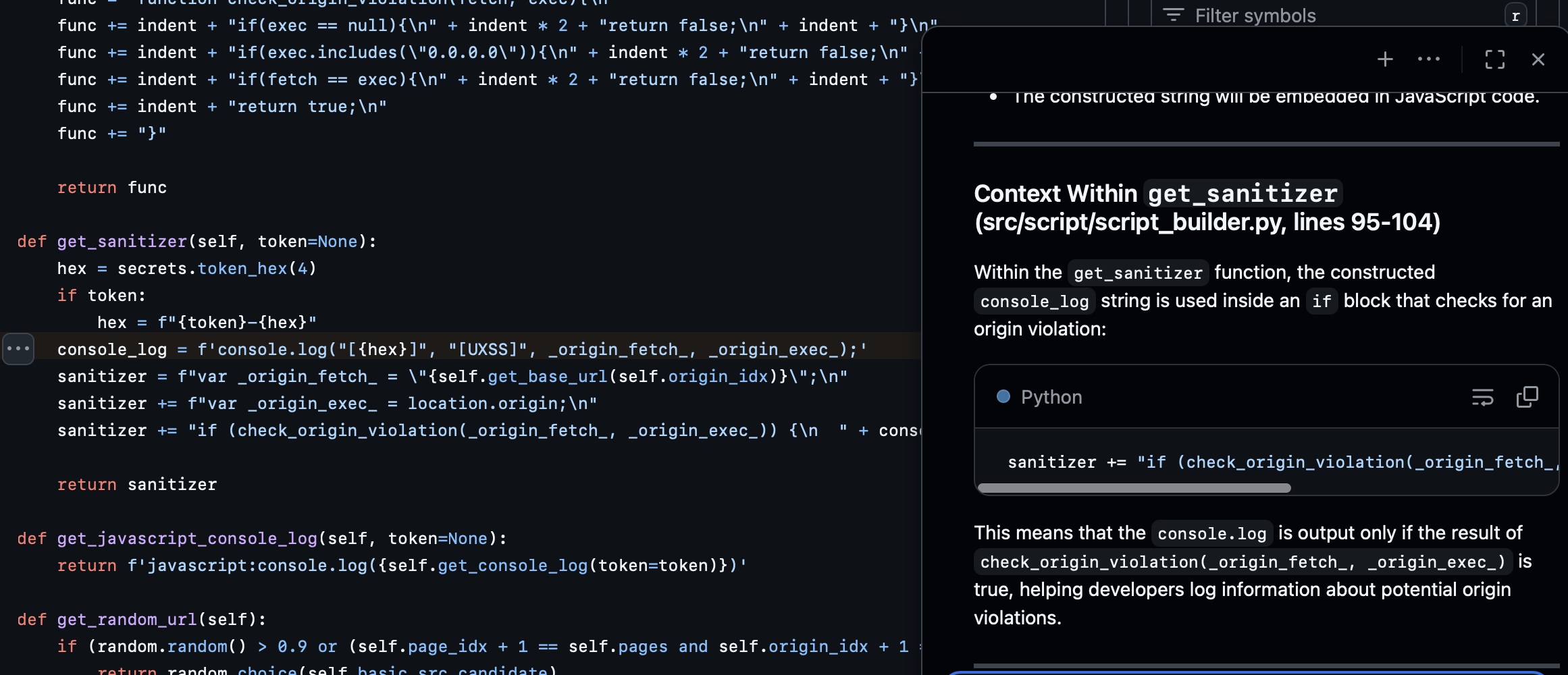The width and height of the screenshot is (1568, 675).
Task: Expand the chat panel to fullscreen
Action: point(1495,59)
